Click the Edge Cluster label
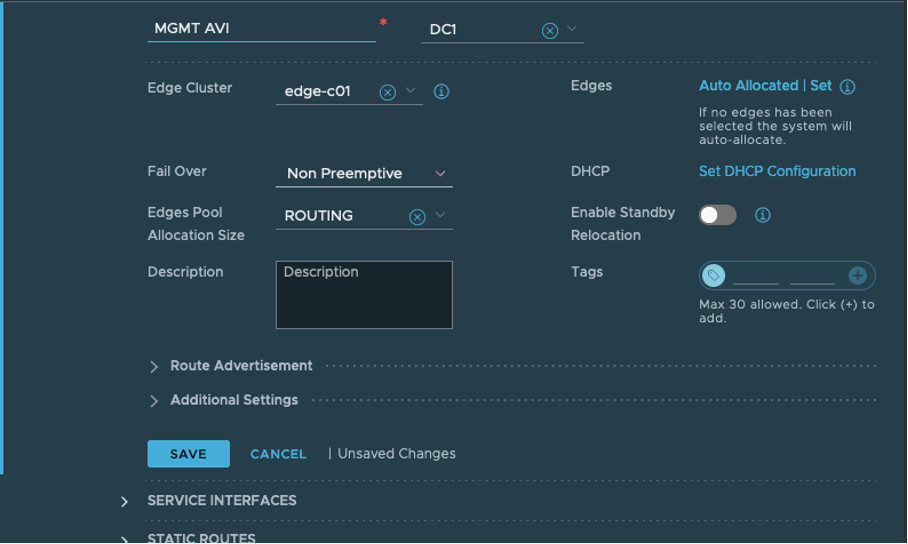Image resolution: width=908 pixels, height=544 pixels. pyautogui.click(x=189, y=88)
